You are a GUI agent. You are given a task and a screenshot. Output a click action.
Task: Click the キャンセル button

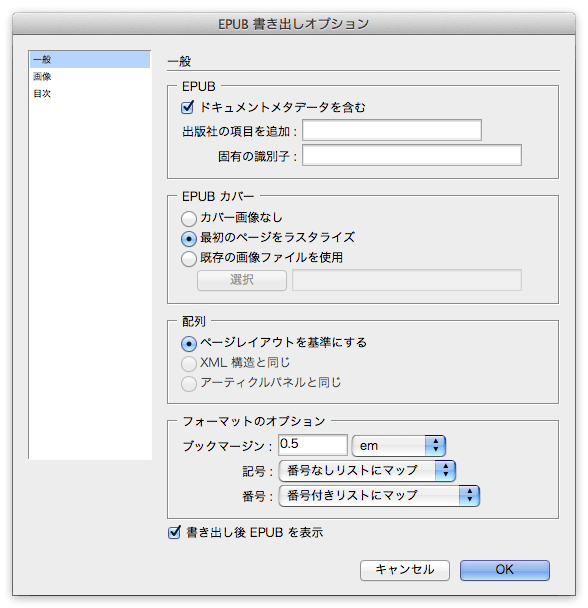[x=405, y=570]
